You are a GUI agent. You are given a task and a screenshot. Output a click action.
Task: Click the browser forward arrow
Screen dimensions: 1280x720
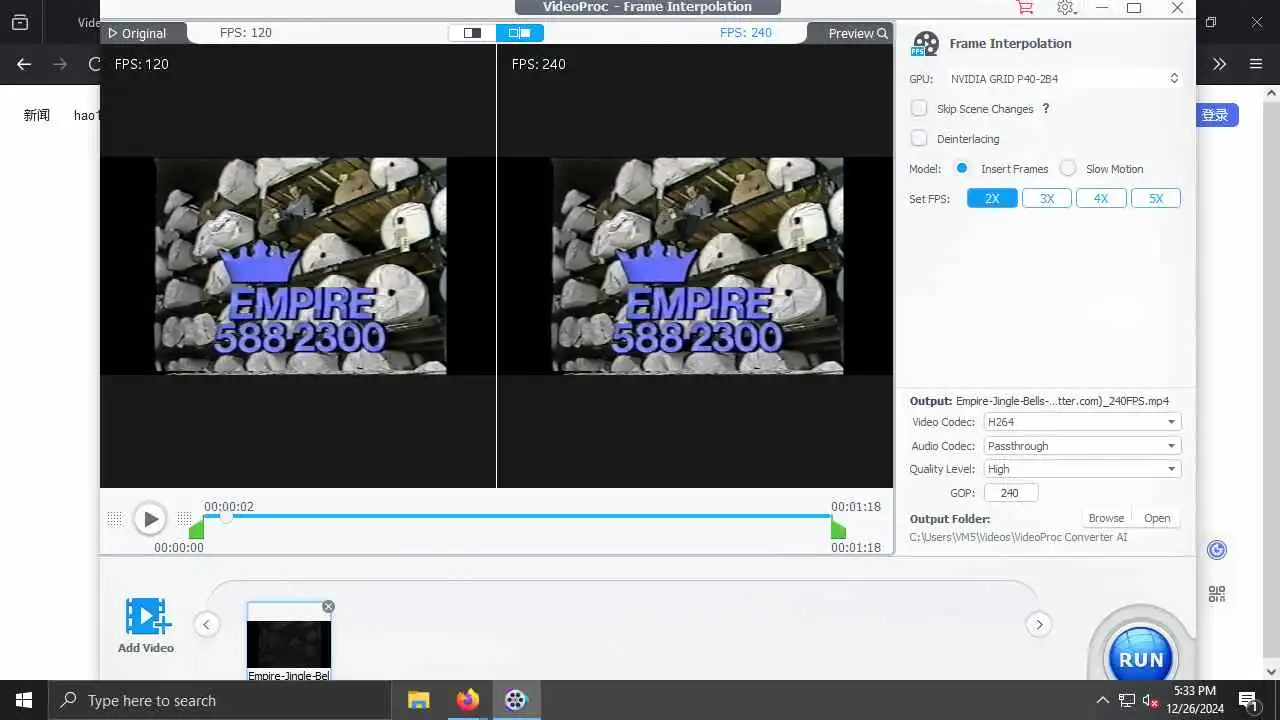coord(60,64)
